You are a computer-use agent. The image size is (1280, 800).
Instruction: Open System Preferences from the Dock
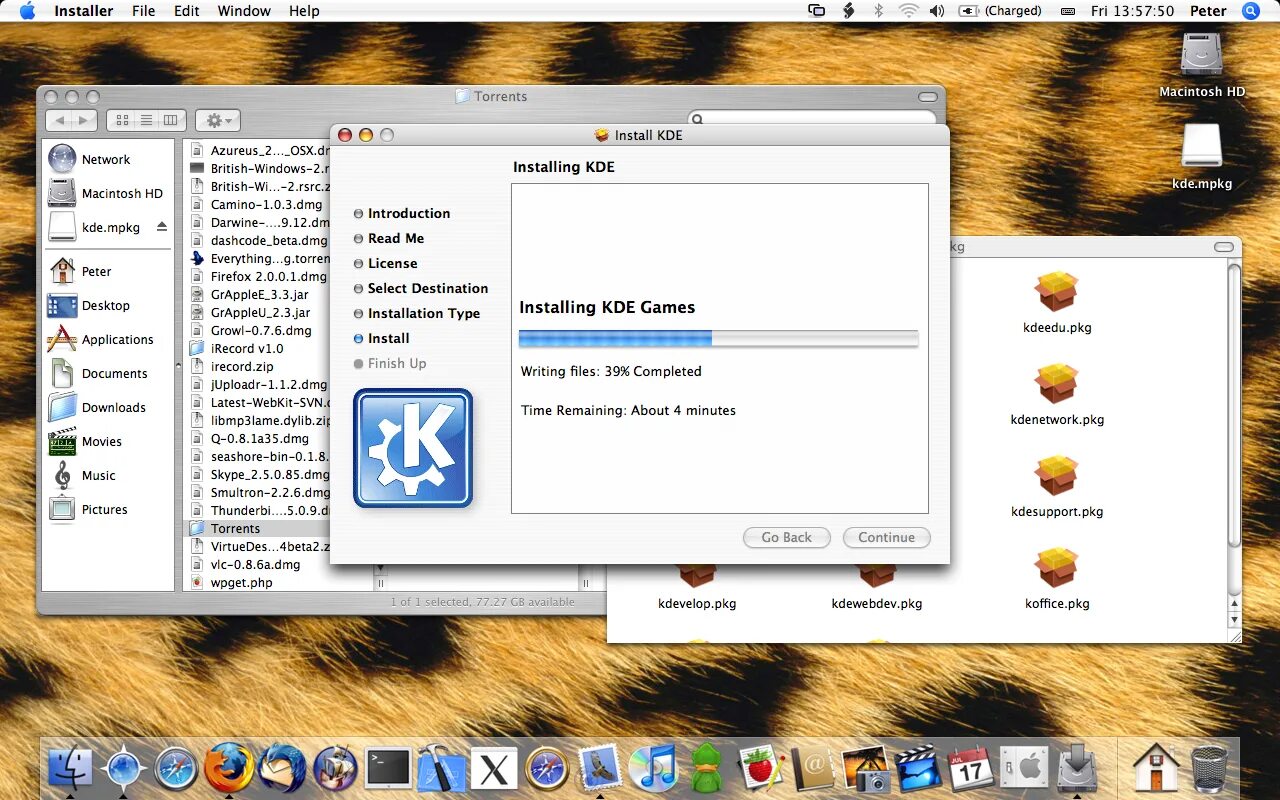(1024, 768)
